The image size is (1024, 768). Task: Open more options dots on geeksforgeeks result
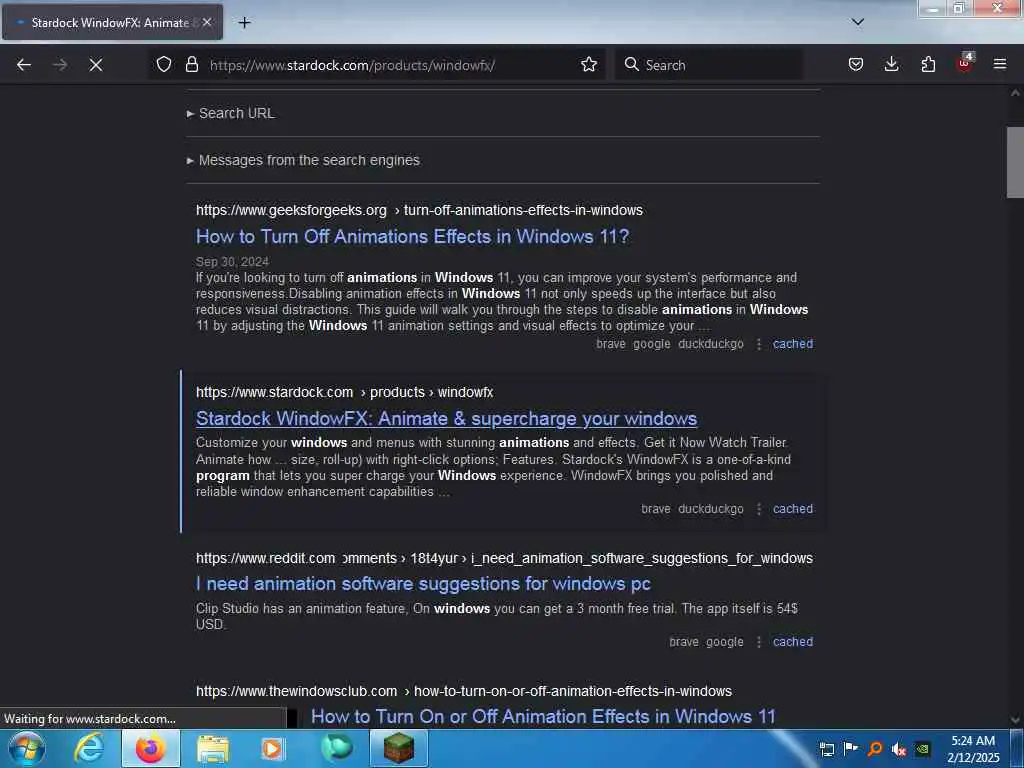759,344
